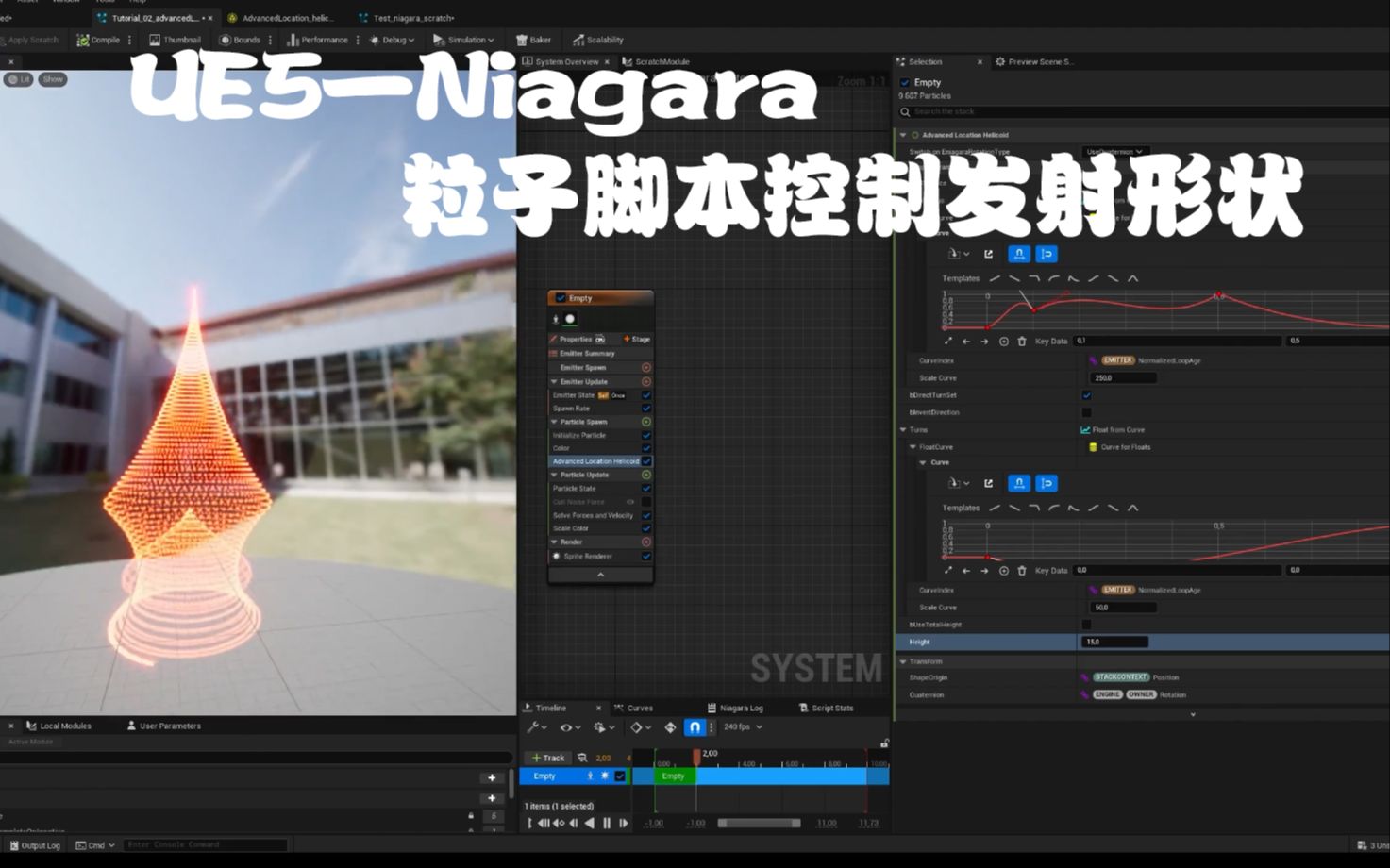Uncheck bDirectTurnSet option
The width and height of the screenshot is (1390, 868).
tap(1086, 395)
